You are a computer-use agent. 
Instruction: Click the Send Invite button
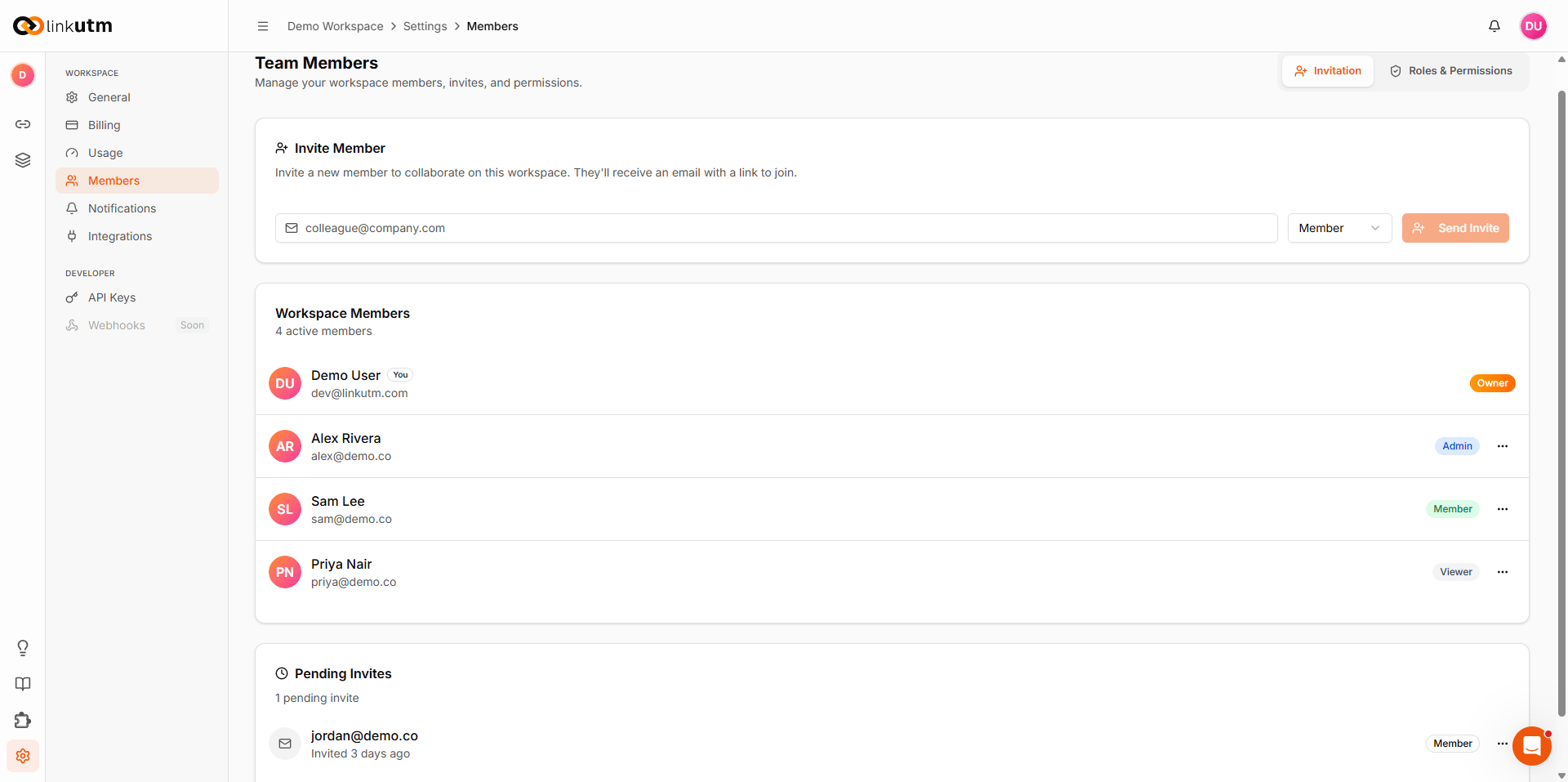pos(1455,228)
